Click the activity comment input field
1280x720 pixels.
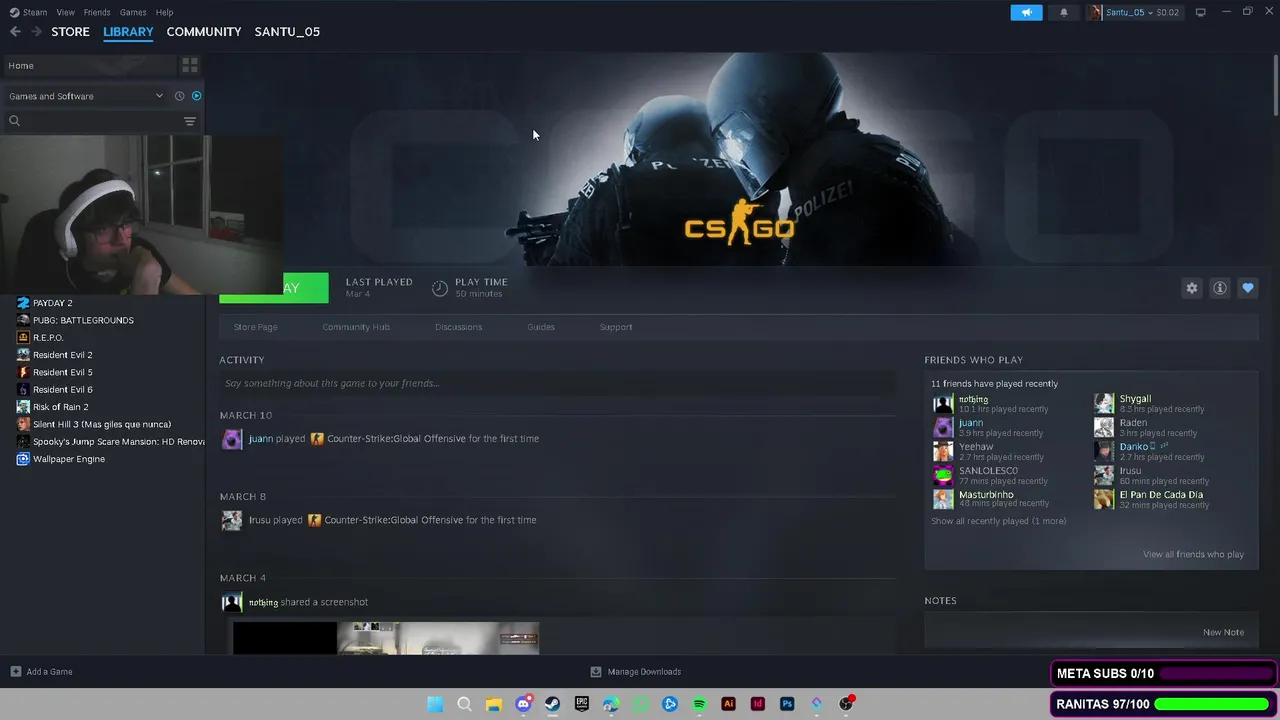coord(557,383)
